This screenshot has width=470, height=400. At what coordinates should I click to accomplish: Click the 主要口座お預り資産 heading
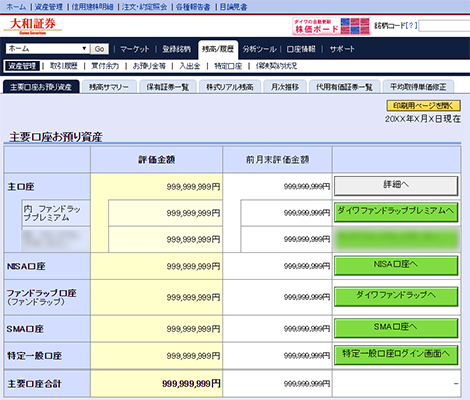click(56, 137)
